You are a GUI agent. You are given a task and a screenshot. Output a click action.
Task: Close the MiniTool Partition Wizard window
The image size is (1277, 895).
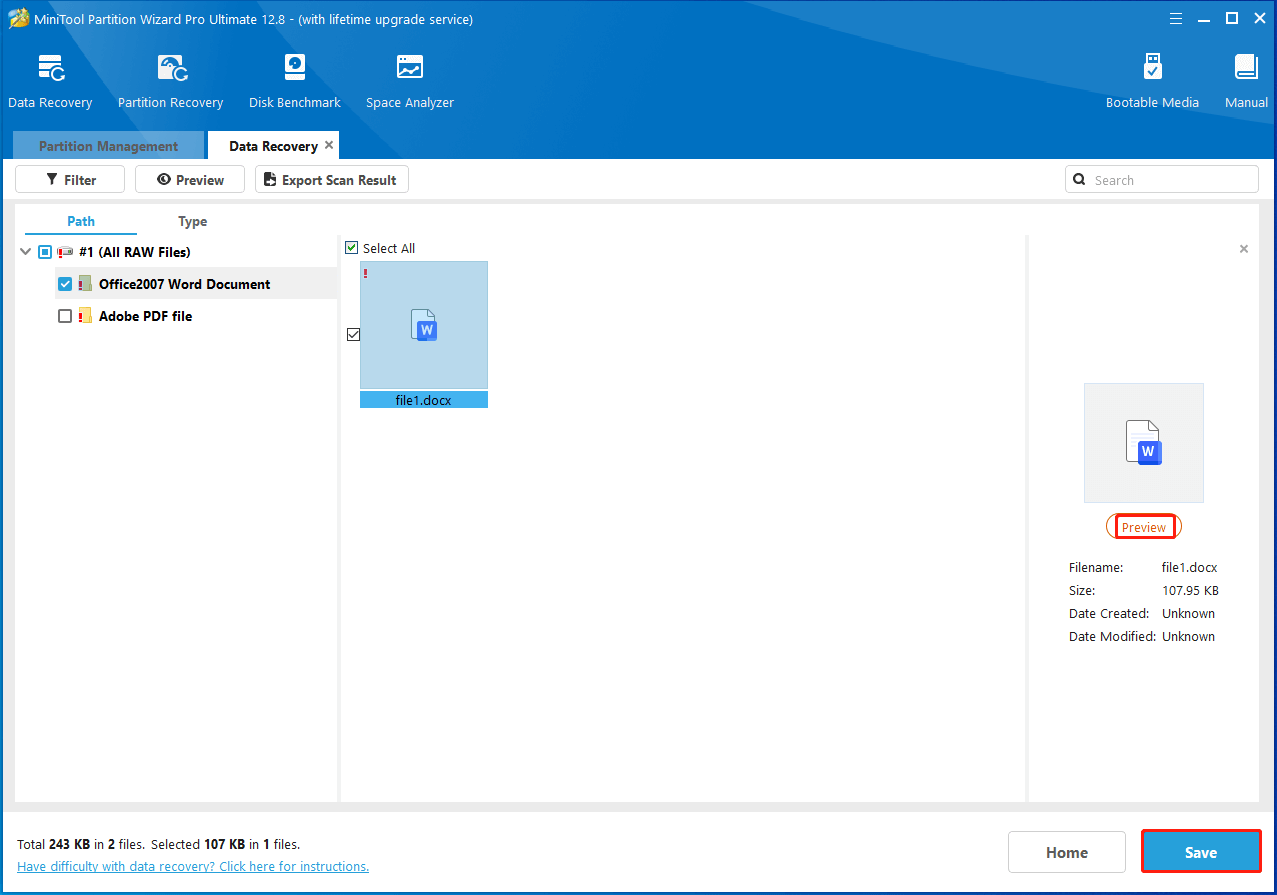1258,18
